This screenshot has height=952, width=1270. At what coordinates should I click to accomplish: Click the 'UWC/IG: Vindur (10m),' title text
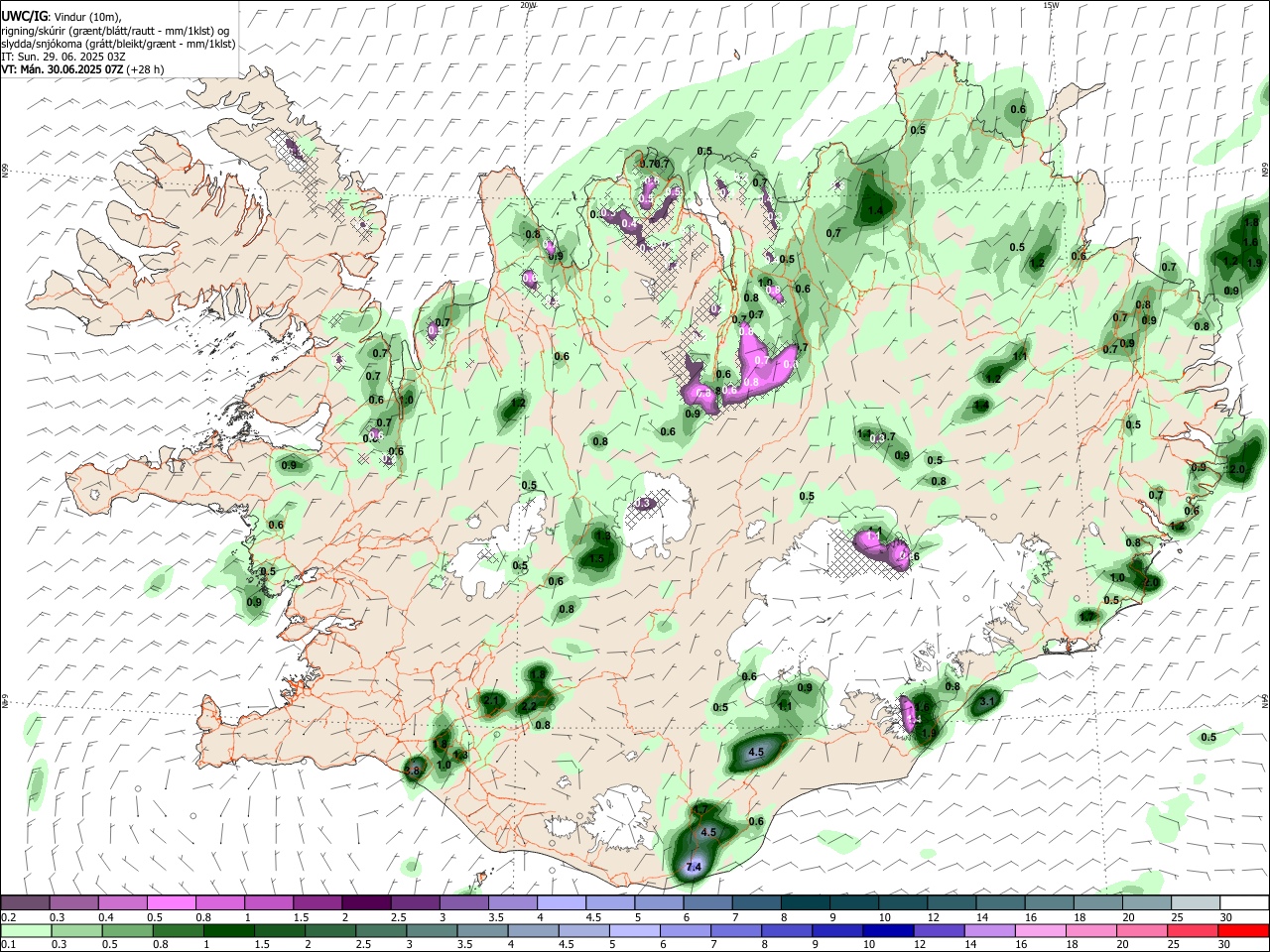[x=62, y=17]
